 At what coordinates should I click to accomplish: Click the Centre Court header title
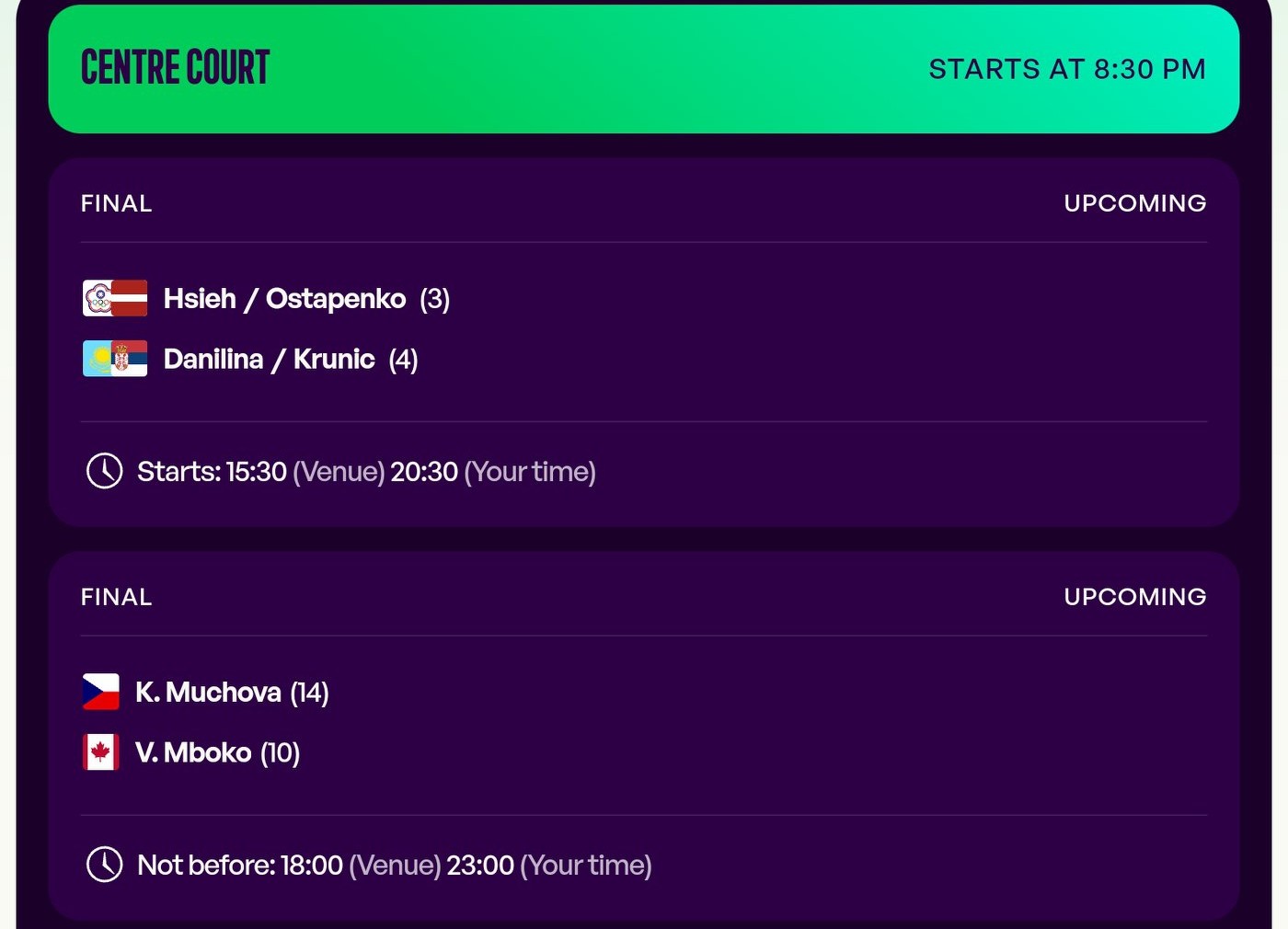[176, 68]
